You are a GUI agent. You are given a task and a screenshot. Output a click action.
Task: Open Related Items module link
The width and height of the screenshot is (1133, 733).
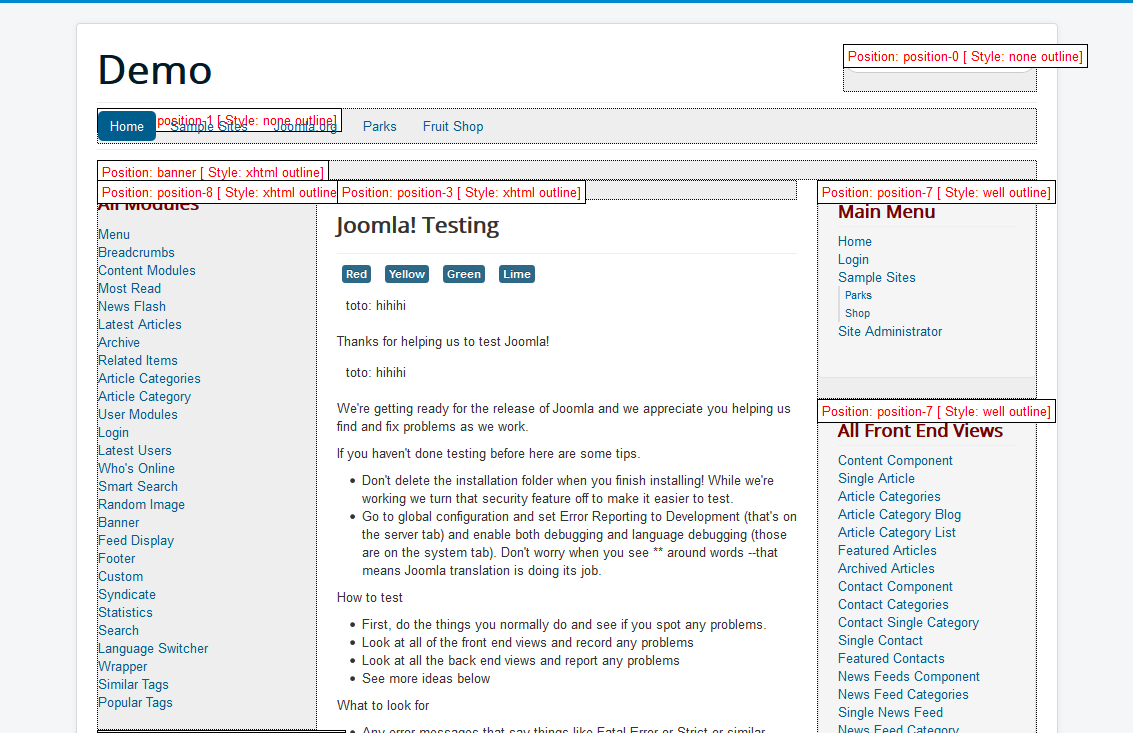point(138,360)
